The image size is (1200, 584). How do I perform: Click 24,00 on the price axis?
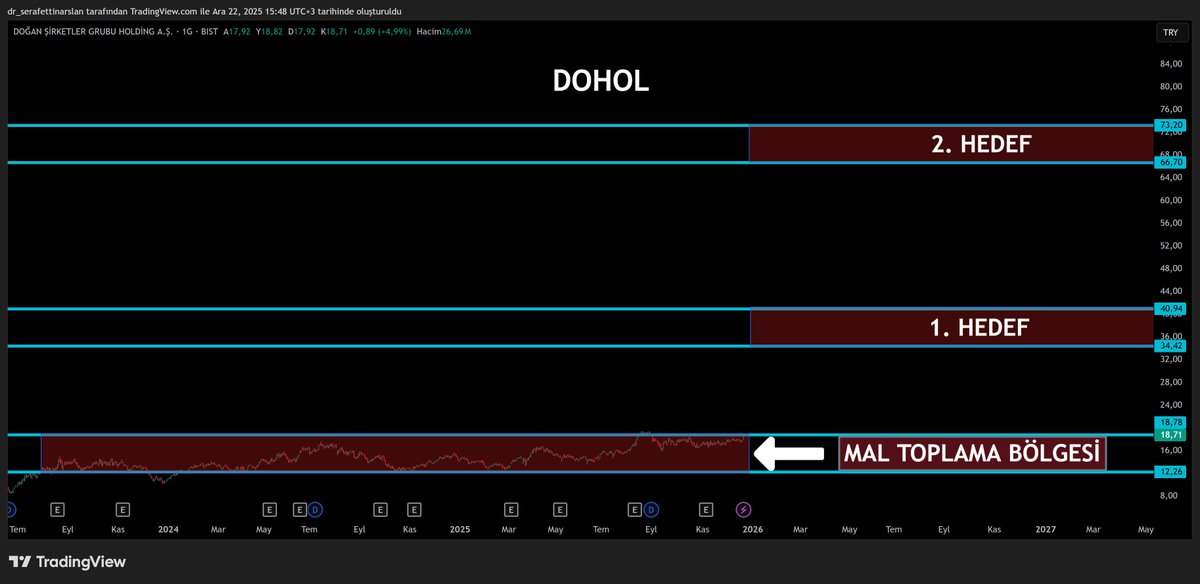(x=1169, y=405)
